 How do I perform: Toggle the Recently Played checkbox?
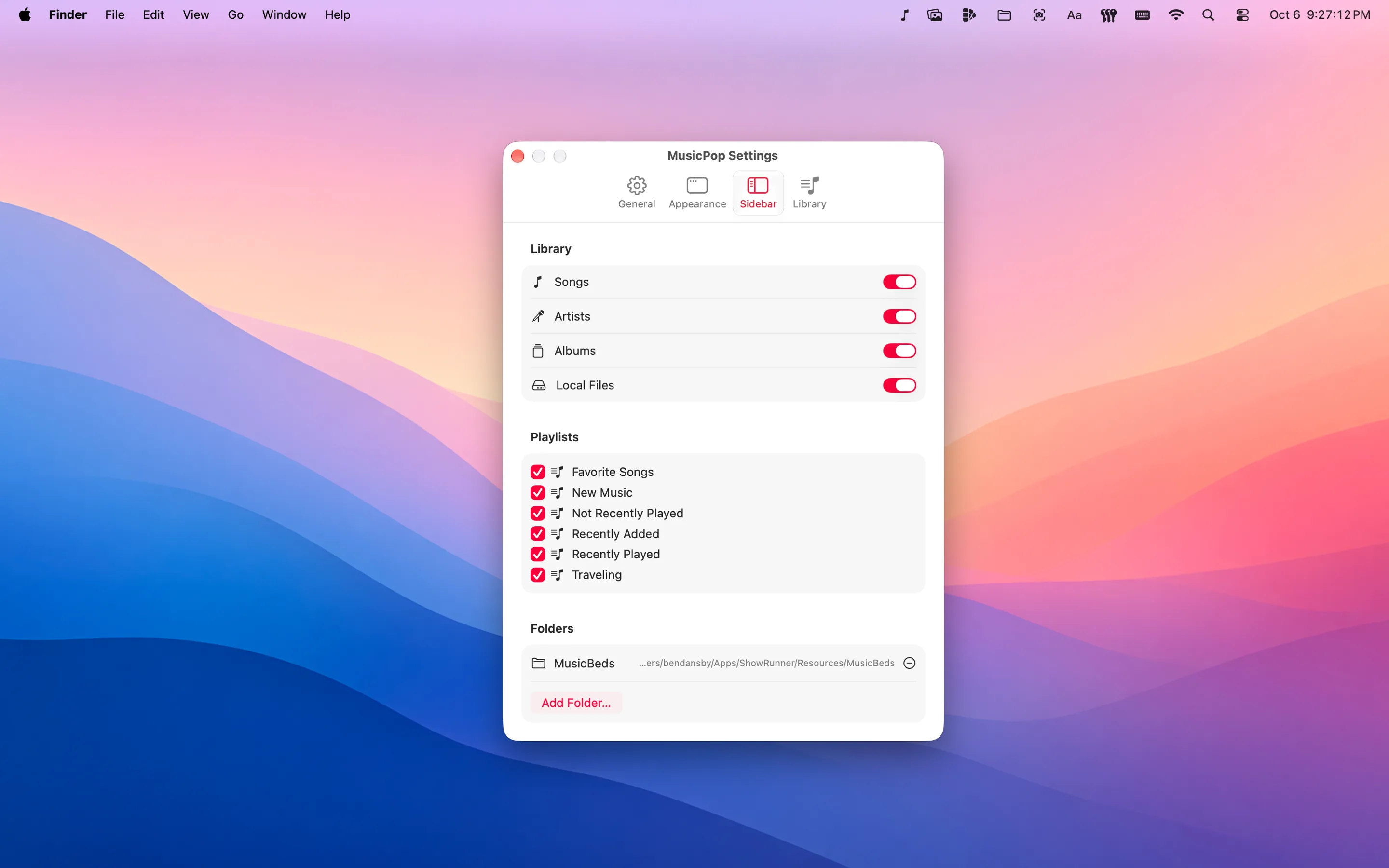click(538, 554)
